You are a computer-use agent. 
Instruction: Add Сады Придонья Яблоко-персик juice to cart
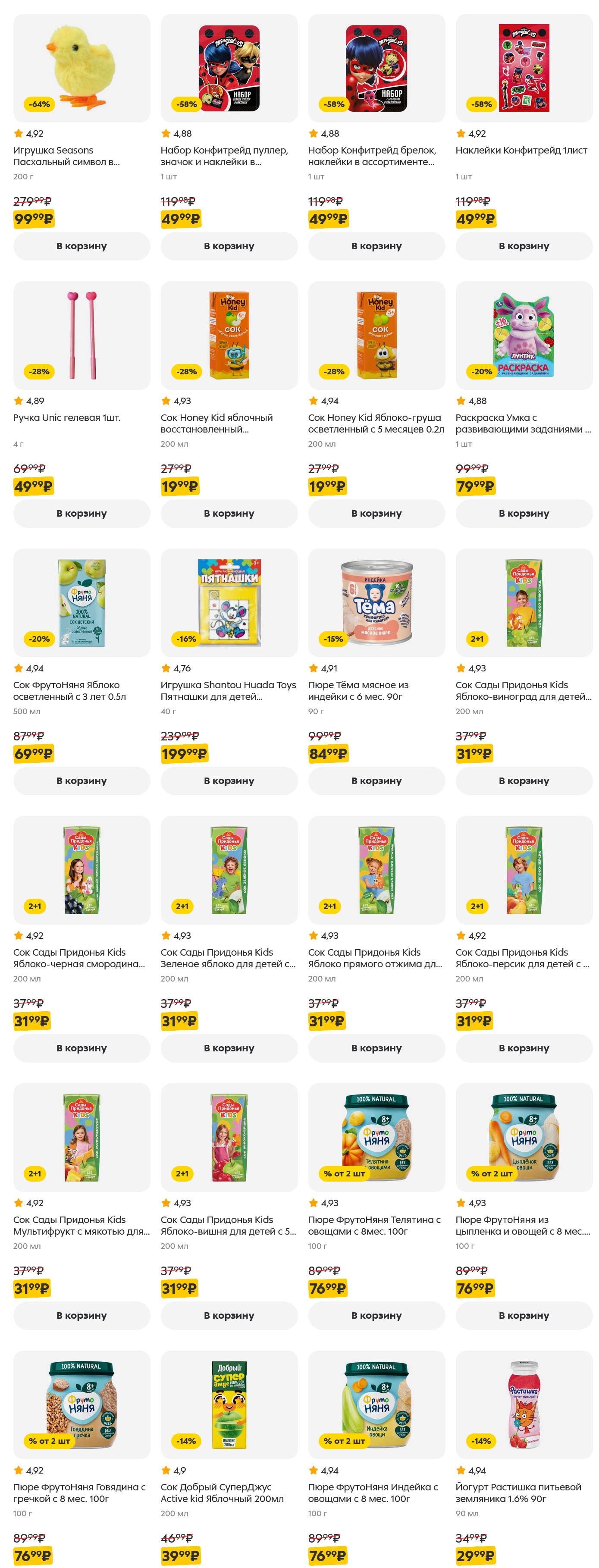point(524,1048)
